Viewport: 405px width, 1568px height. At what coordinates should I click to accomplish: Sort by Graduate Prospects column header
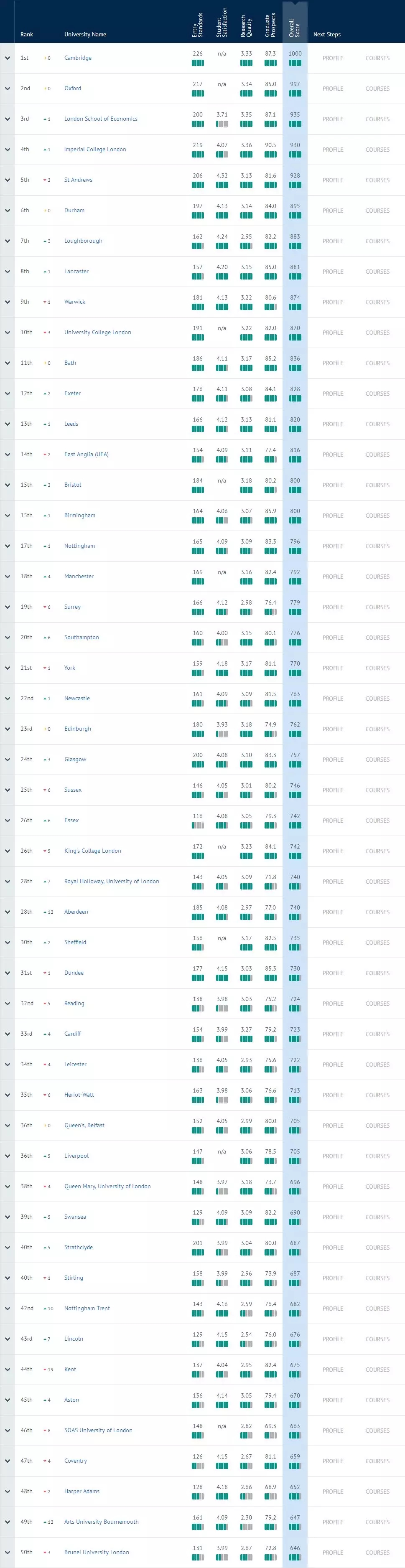click(x=270, y=25)
